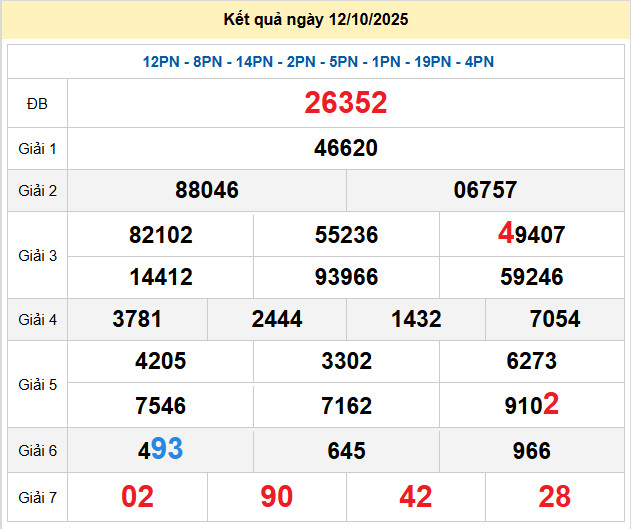Click the Giải 5 number 3302
The height and width of the screenshot is (529, 631).
coord(346,362)
